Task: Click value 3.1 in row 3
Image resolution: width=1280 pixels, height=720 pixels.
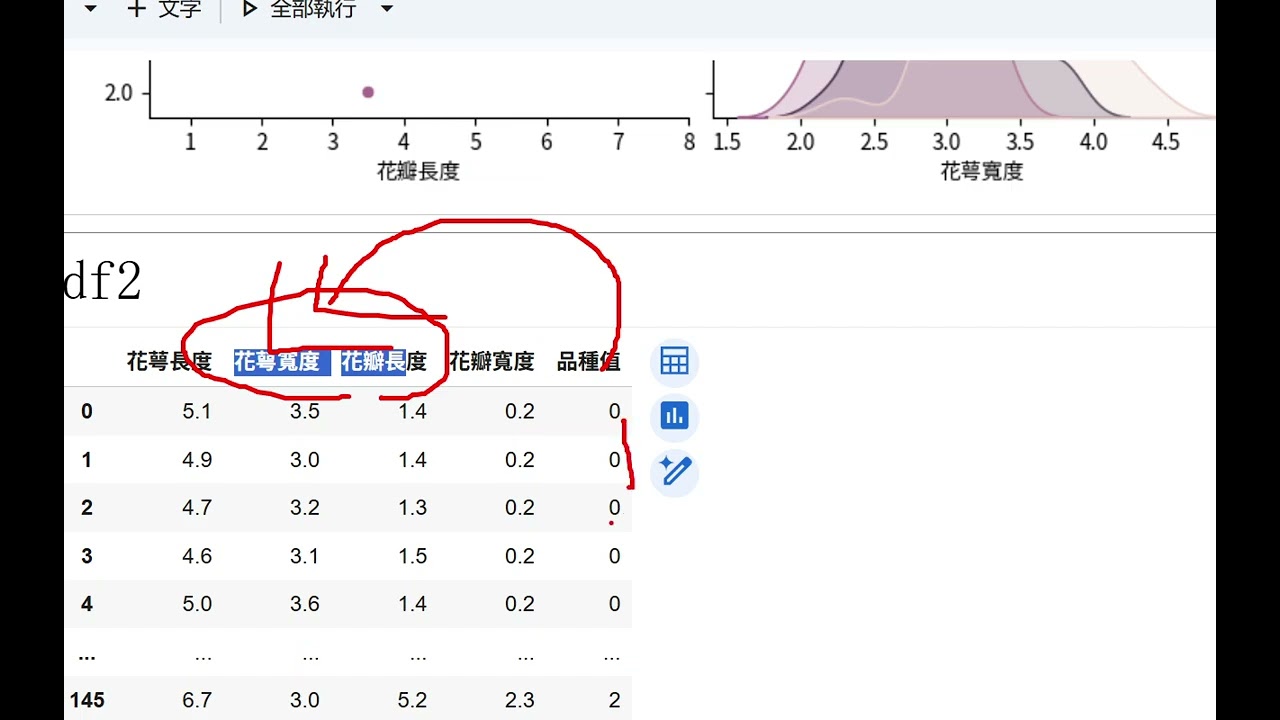Action: 305,556
